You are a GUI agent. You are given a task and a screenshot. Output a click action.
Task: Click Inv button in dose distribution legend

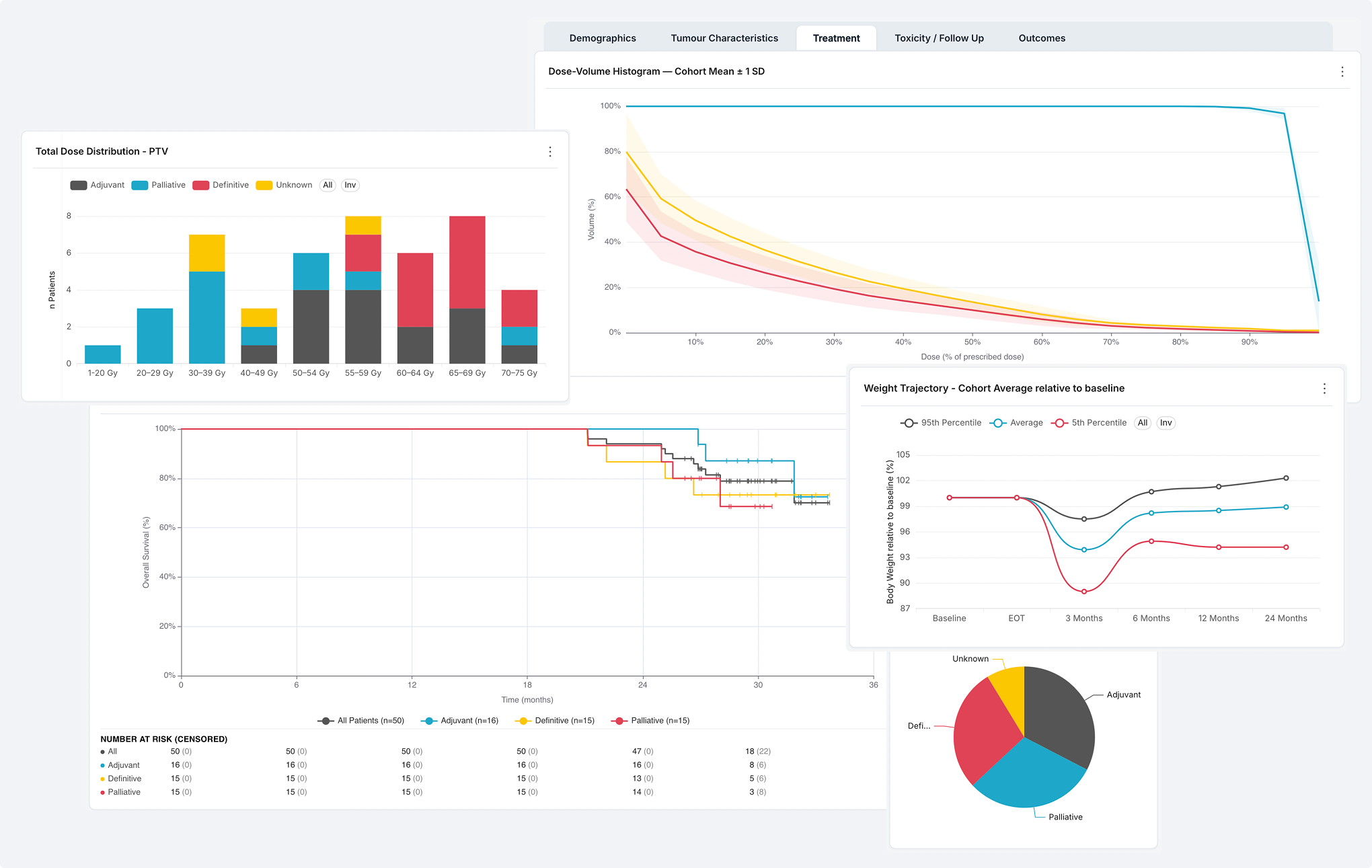350,185
